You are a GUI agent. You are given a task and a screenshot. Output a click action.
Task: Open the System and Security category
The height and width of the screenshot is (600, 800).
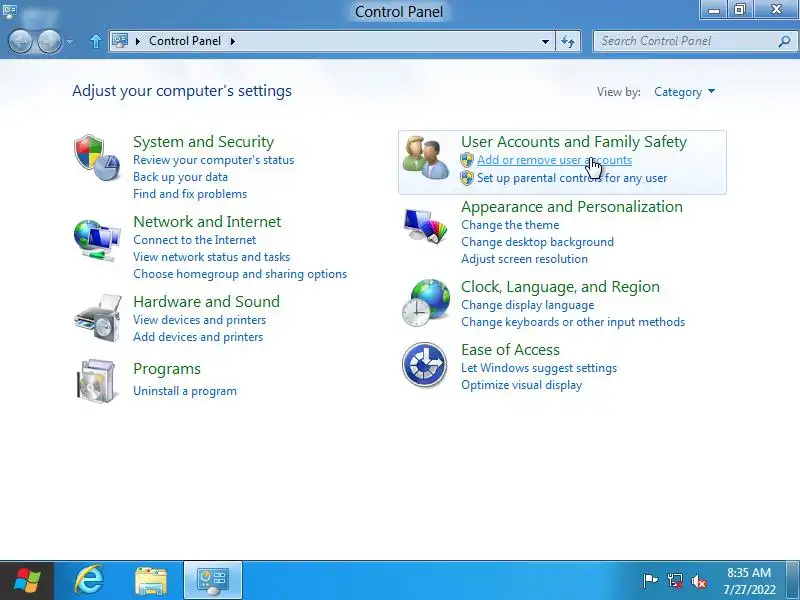click(203, 142)
